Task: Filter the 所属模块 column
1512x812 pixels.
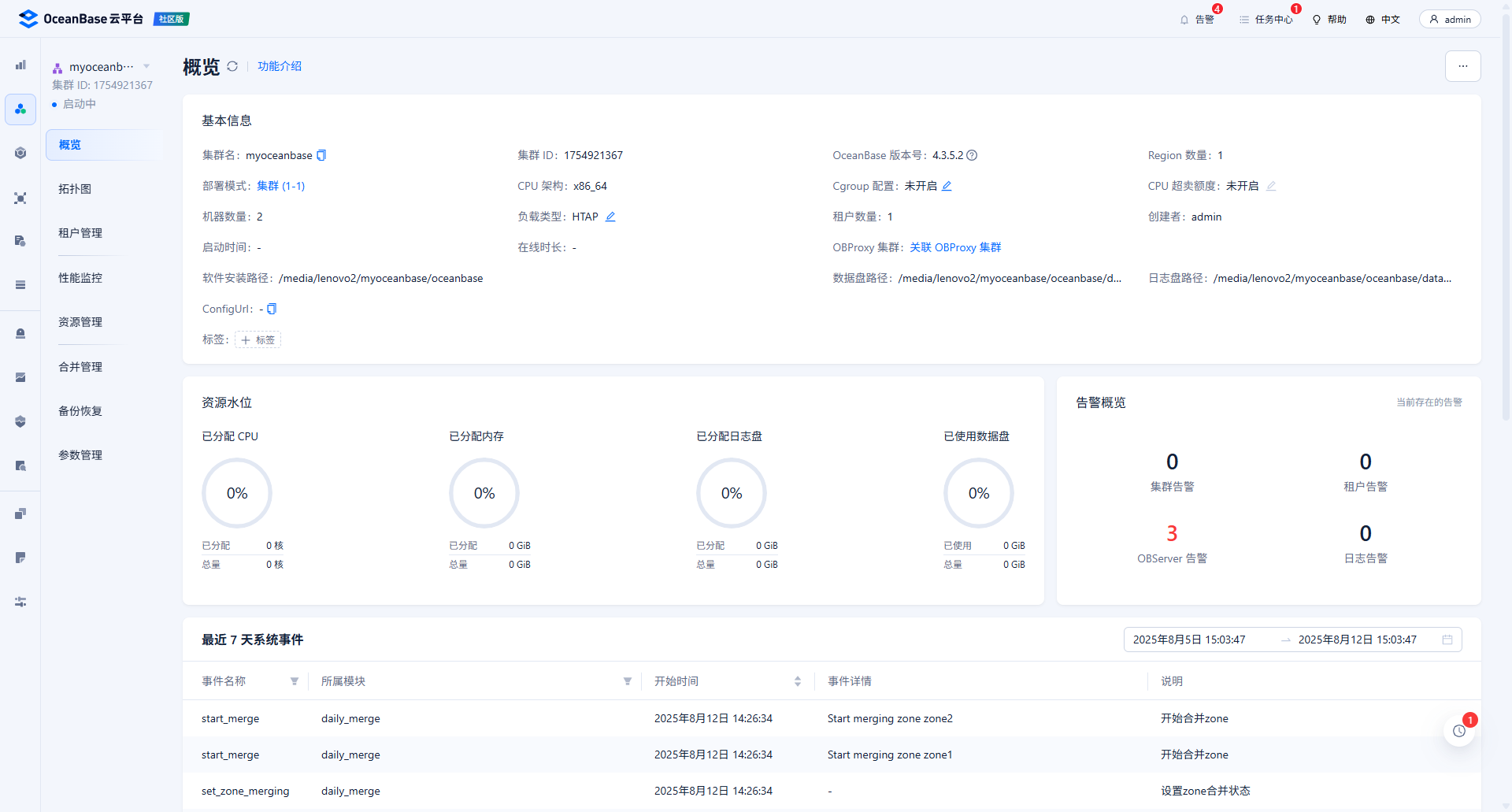Action: coord(628,681)
